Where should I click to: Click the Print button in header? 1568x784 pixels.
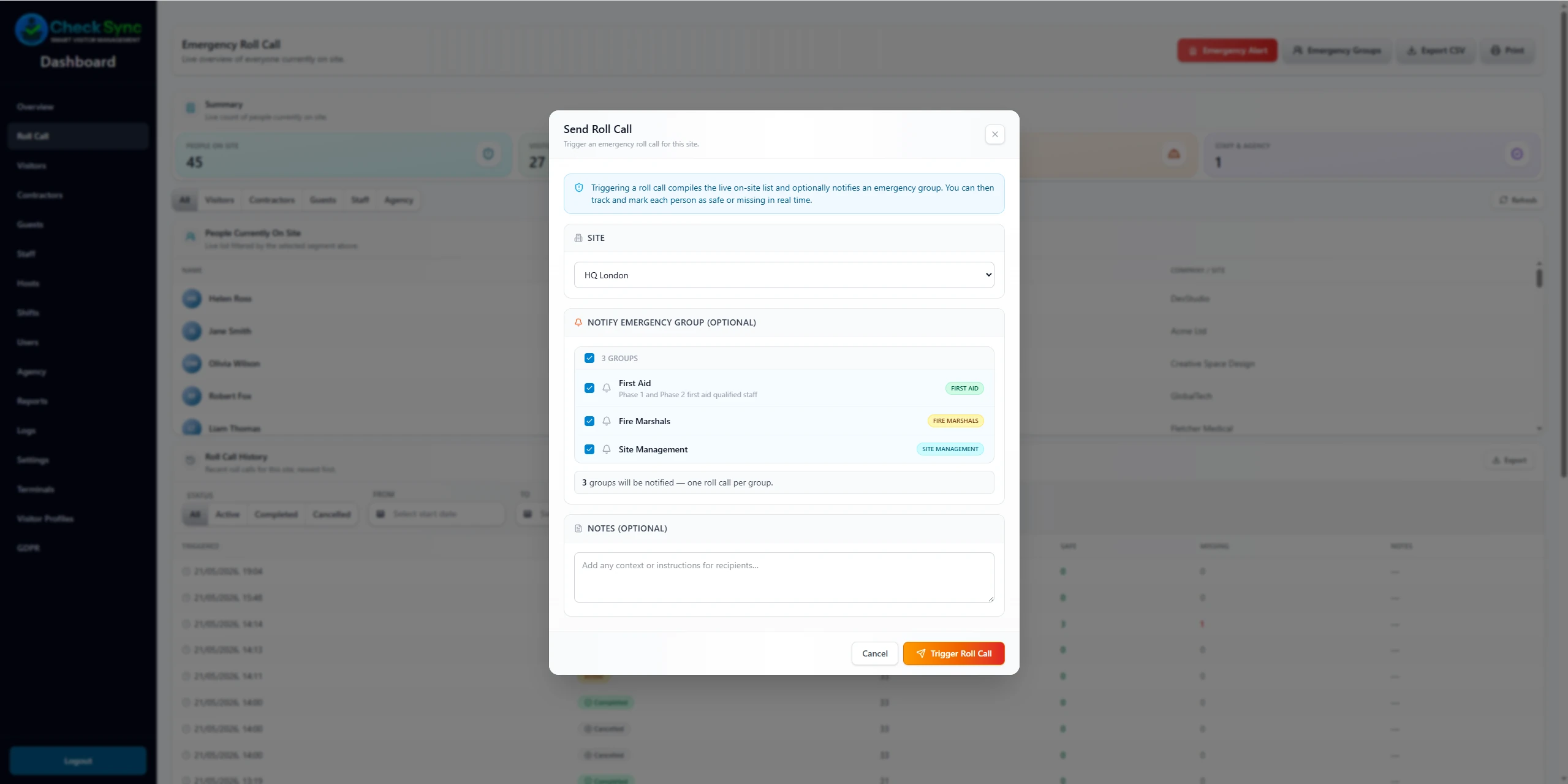pos(1507,50)
